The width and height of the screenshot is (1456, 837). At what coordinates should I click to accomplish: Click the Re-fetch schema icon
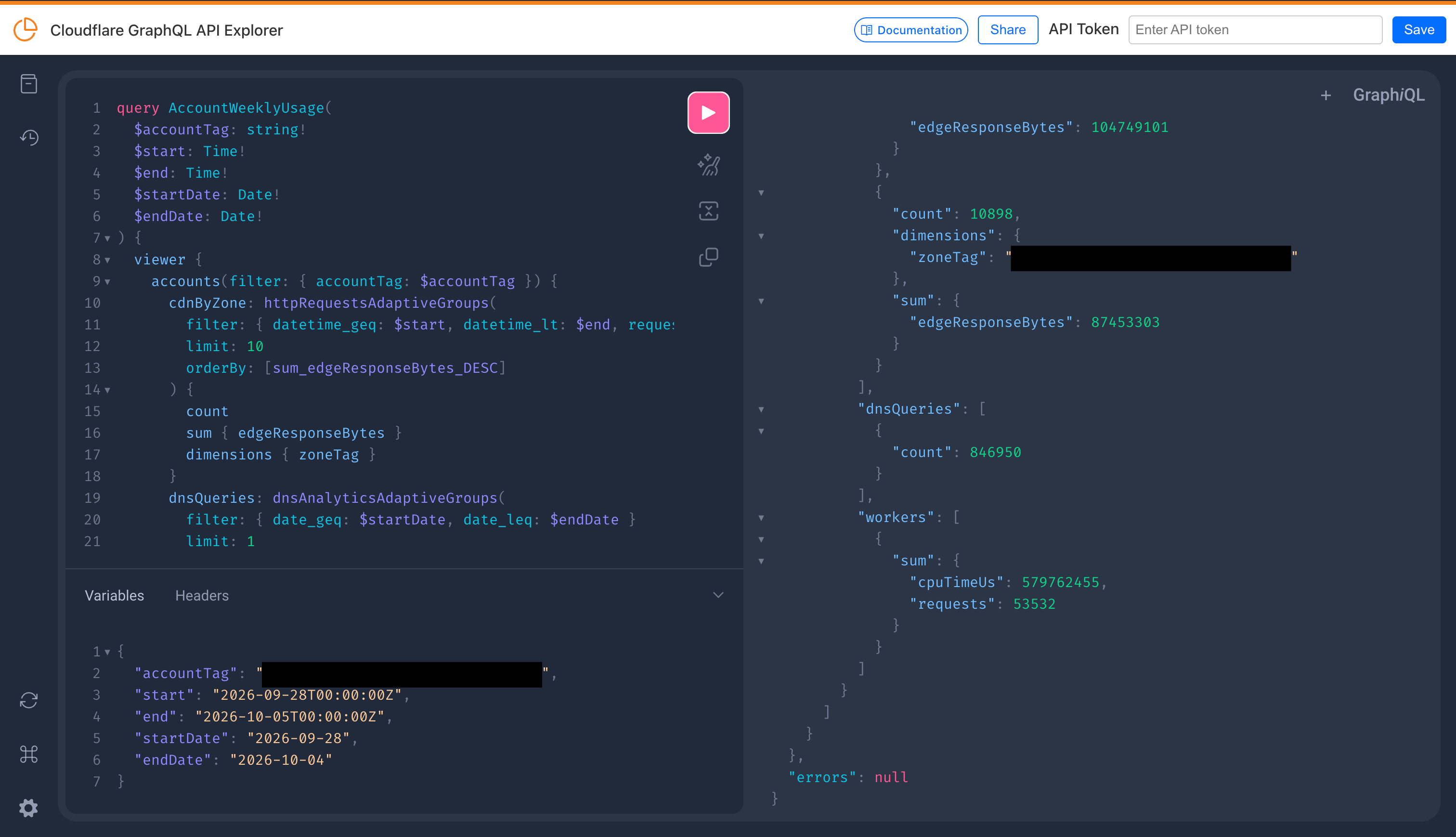pos(29,700)
